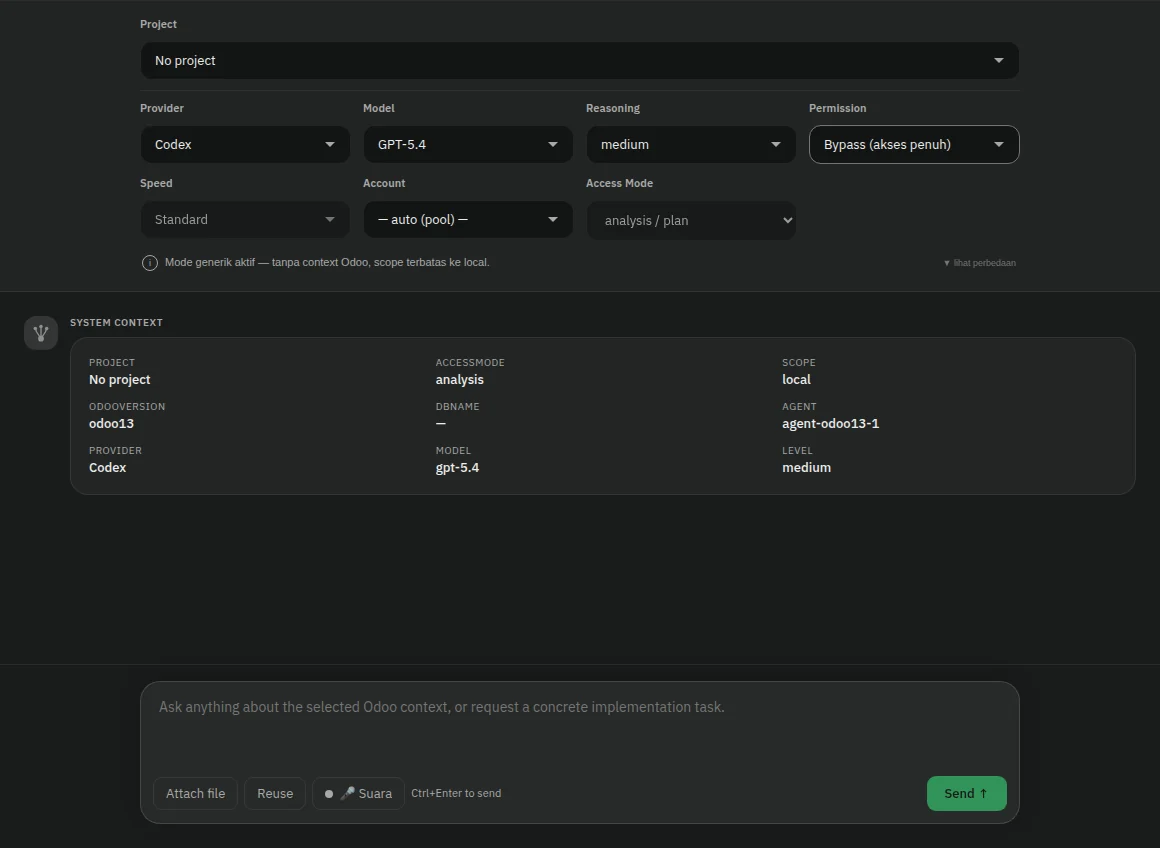Click the Reuse button

coord(275,793)
